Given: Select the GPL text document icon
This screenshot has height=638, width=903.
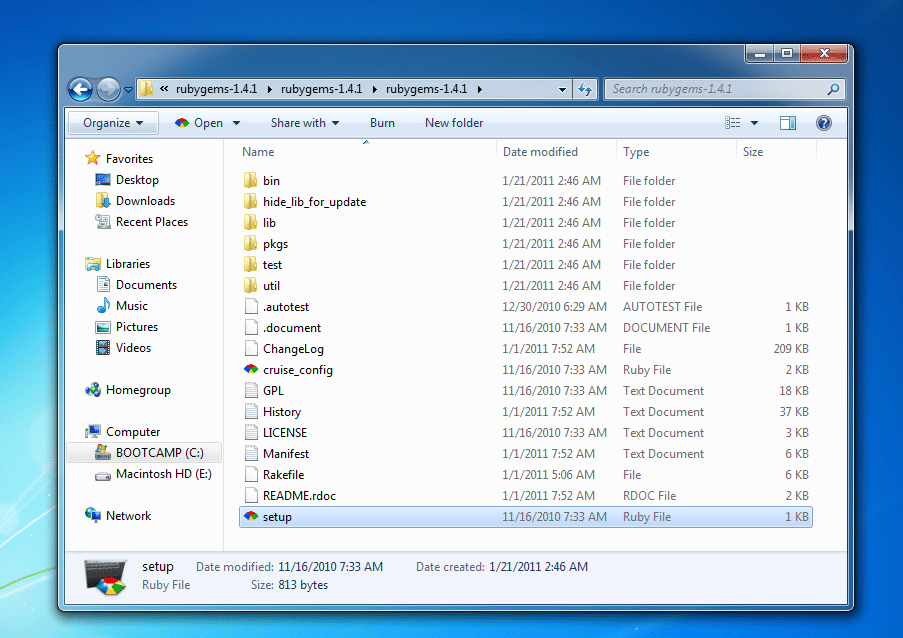Looking at the screenshot, I should coord(251,390).
